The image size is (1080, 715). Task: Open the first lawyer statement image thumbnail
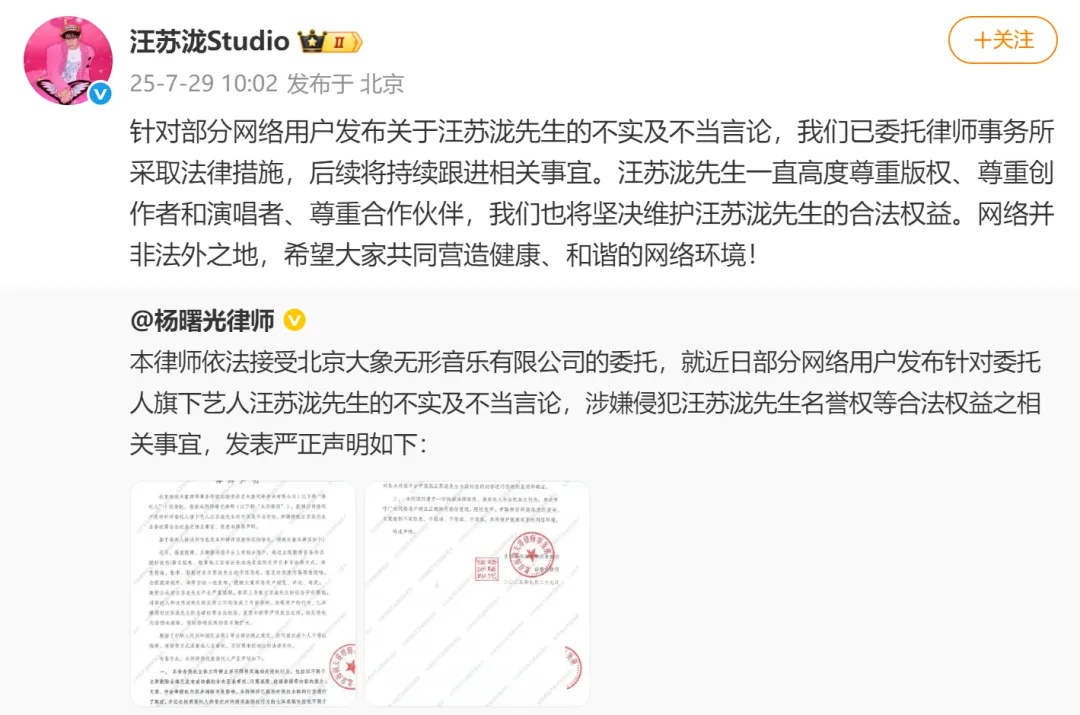pos(243,593)
